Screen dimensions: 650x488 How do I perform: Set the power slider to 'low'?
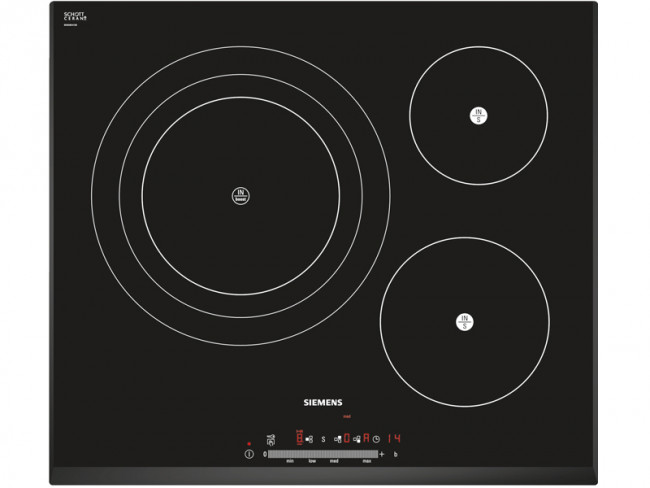(x=312, y=461)
